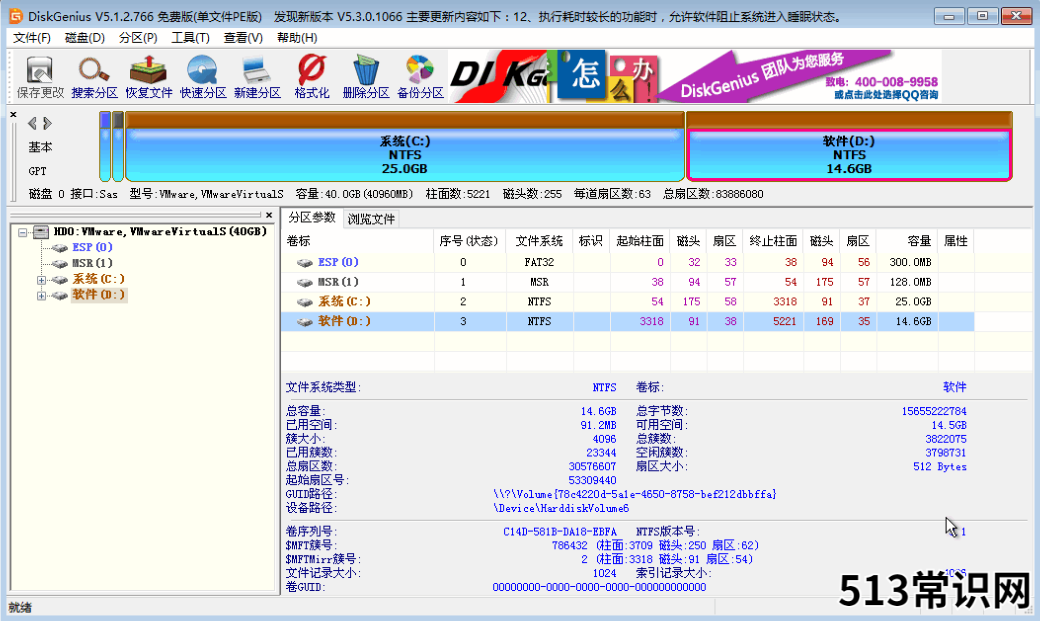Click the 终止柱面 column header
Screen dimensions: 1040x621
click(773, 241)
